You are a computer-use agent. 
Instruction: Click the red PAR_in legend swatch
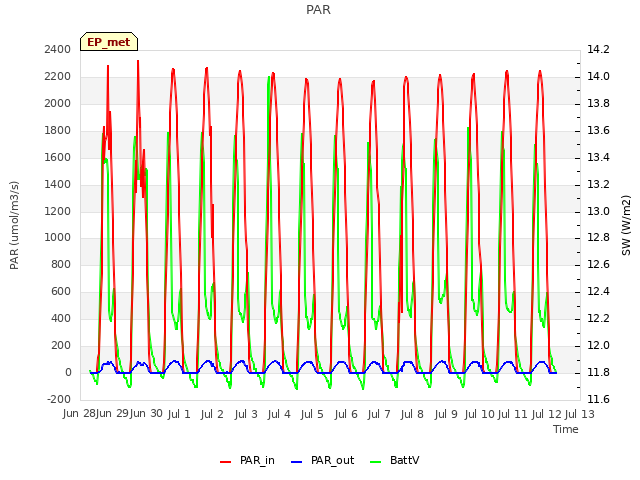coord(225,462)
